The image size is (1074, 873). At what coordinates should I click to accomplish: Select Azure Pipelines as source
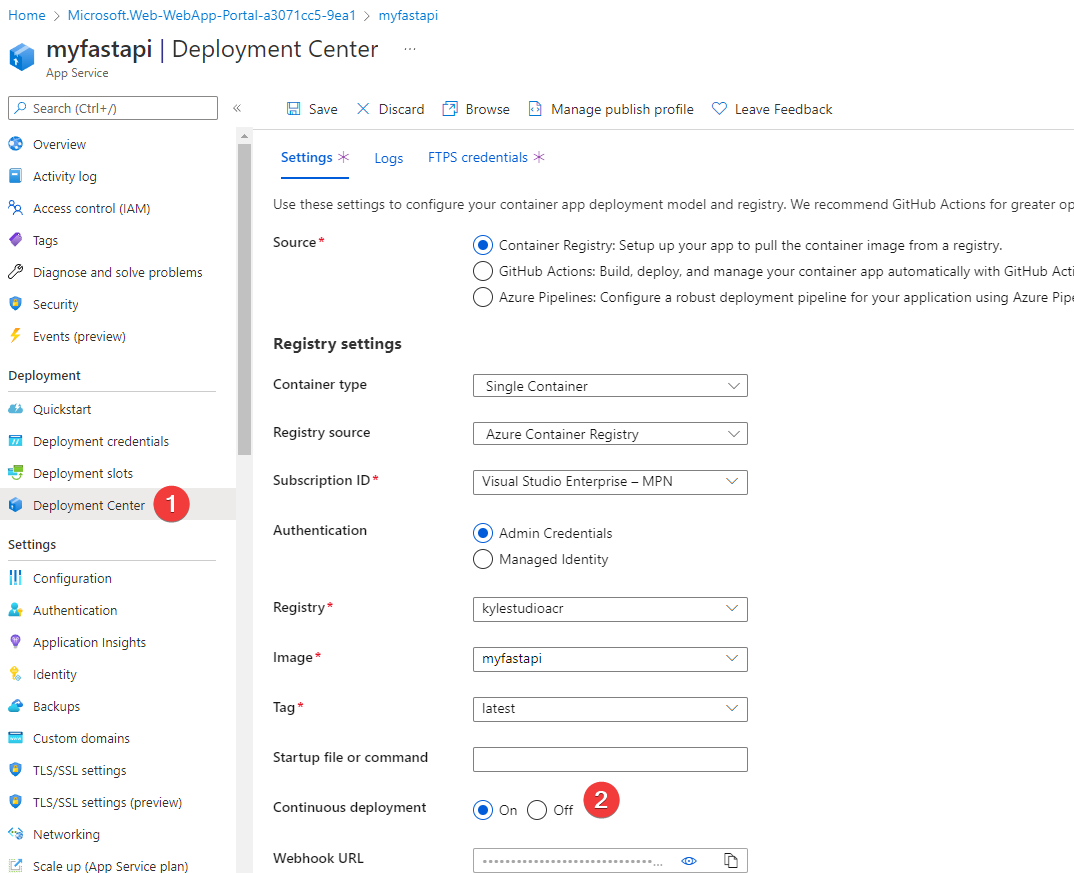coord(483,297)
